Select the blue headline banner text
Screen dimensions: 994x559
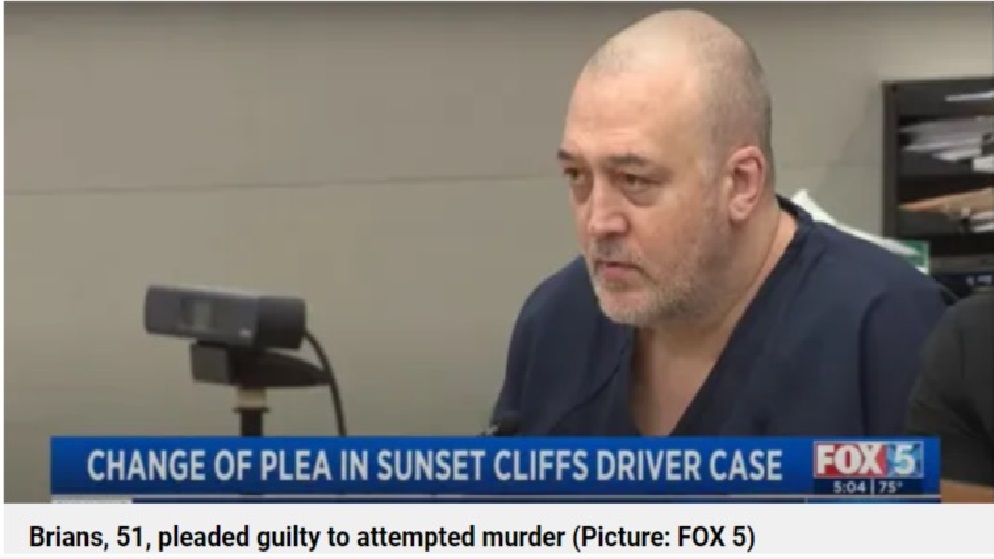click(x=434, y=466)
